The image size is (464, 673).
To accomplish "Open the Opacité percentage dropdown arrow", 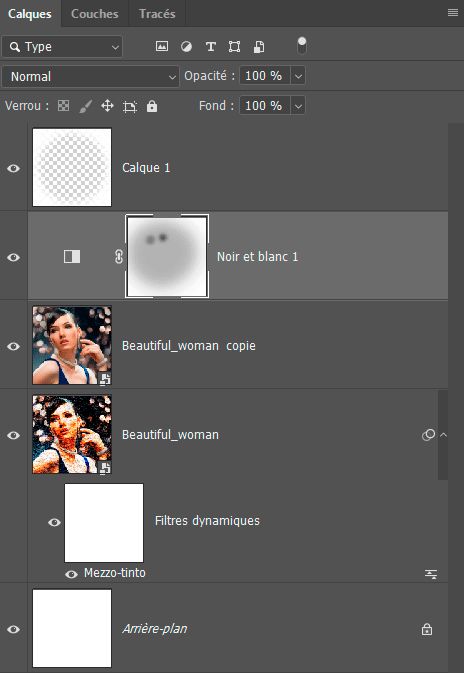I will 298,76.
